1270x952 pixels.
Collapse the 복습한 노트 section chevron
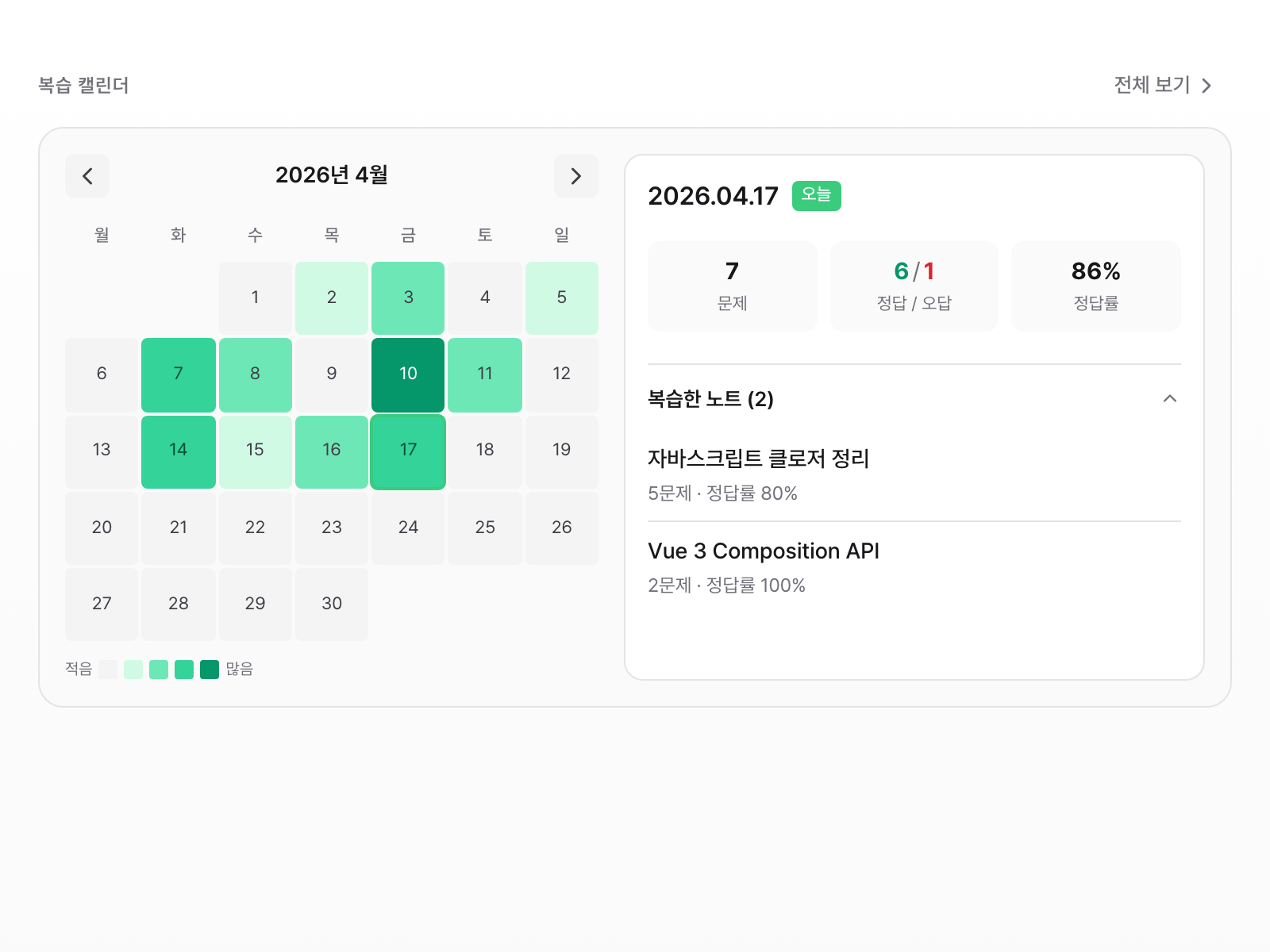1169,398
